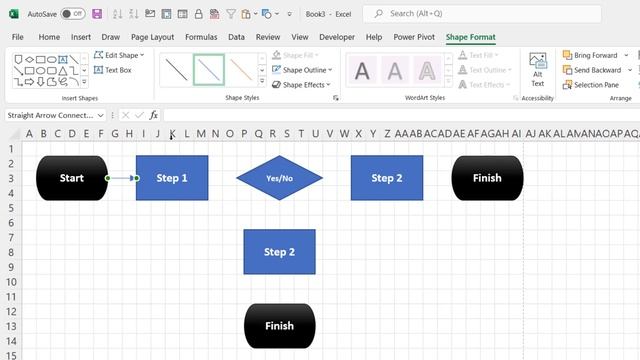Switch to the Developer tab

[337, 37]
